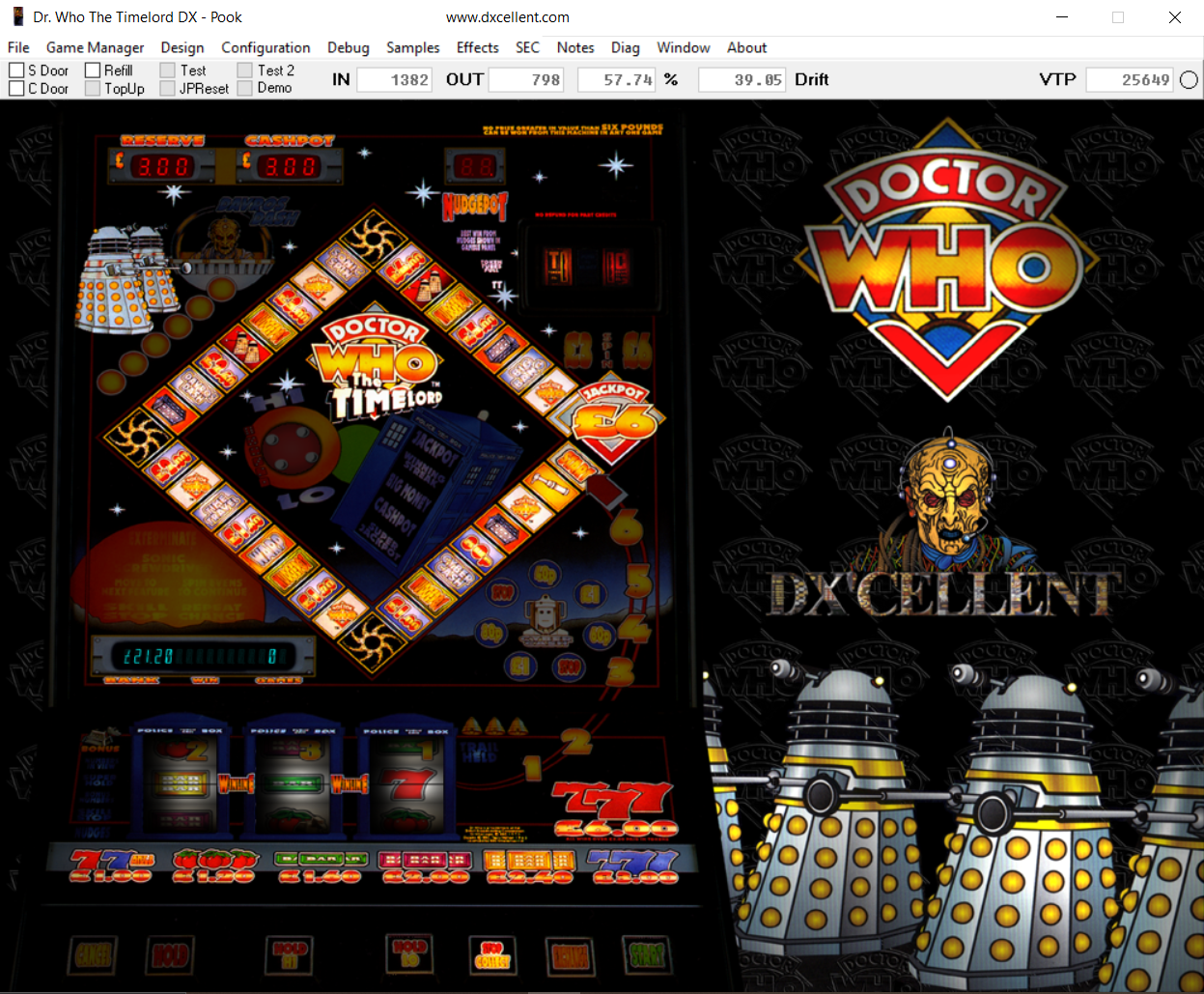Click the red Hold button

point(170,955)
